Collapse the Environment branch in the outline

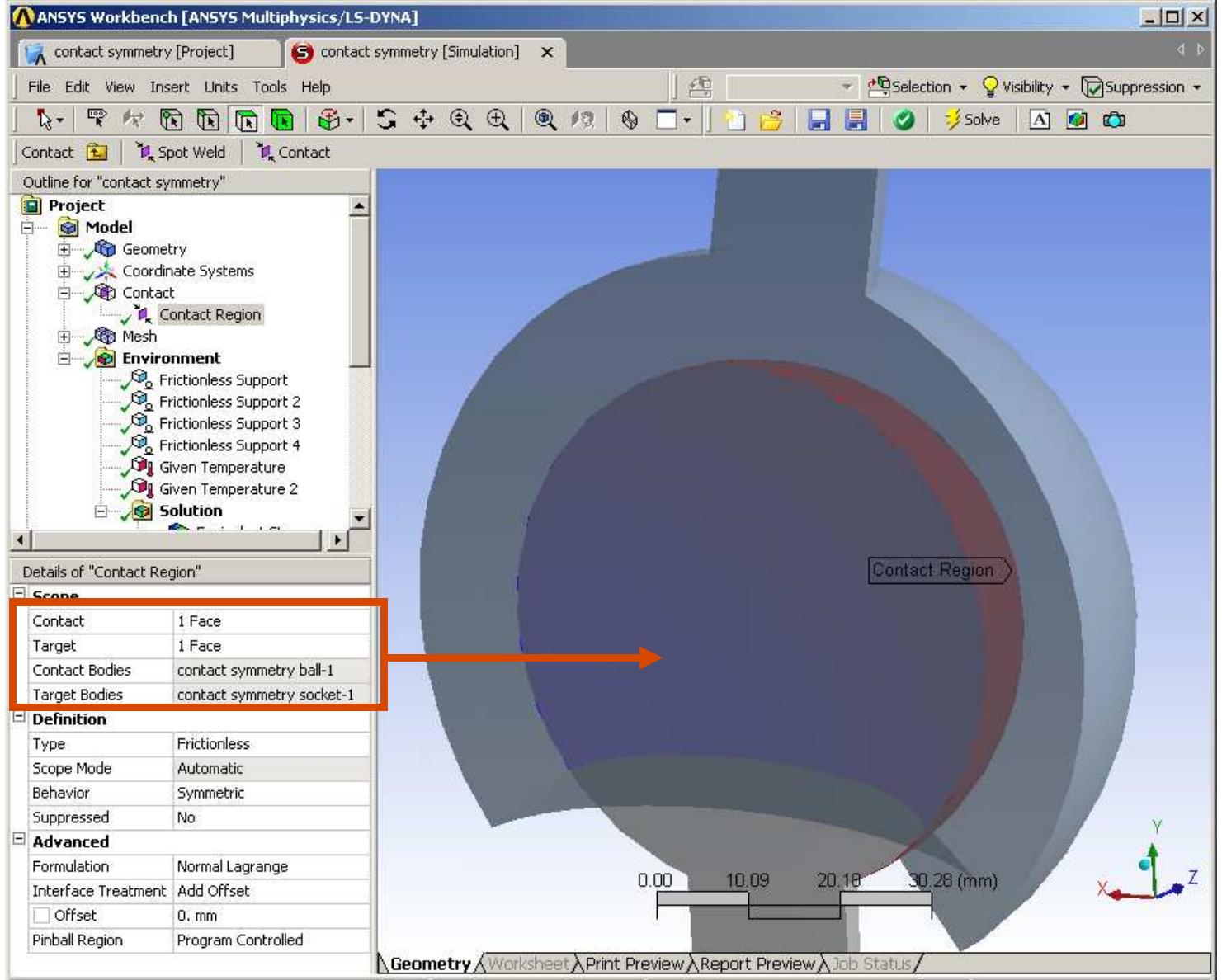point(66,358)
